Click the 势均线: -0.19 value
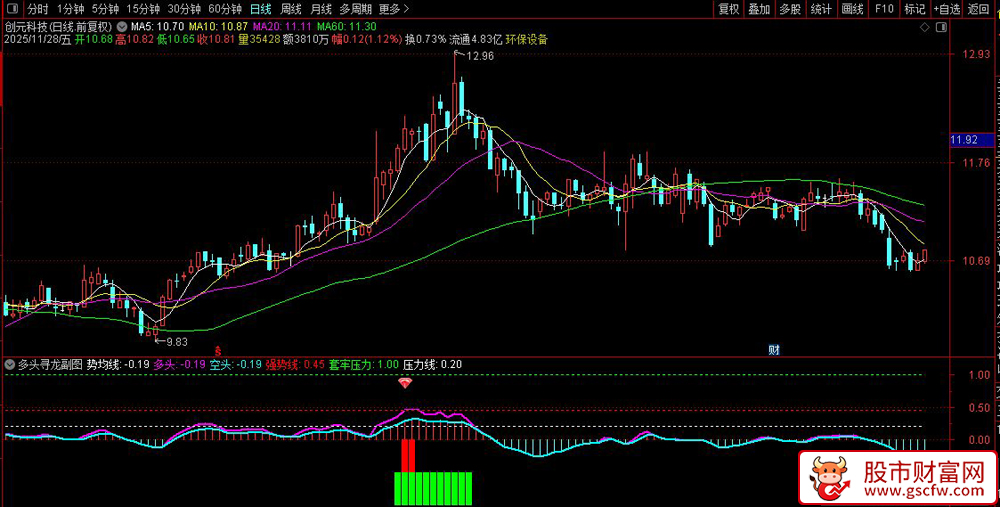 [x=118, y=365]
